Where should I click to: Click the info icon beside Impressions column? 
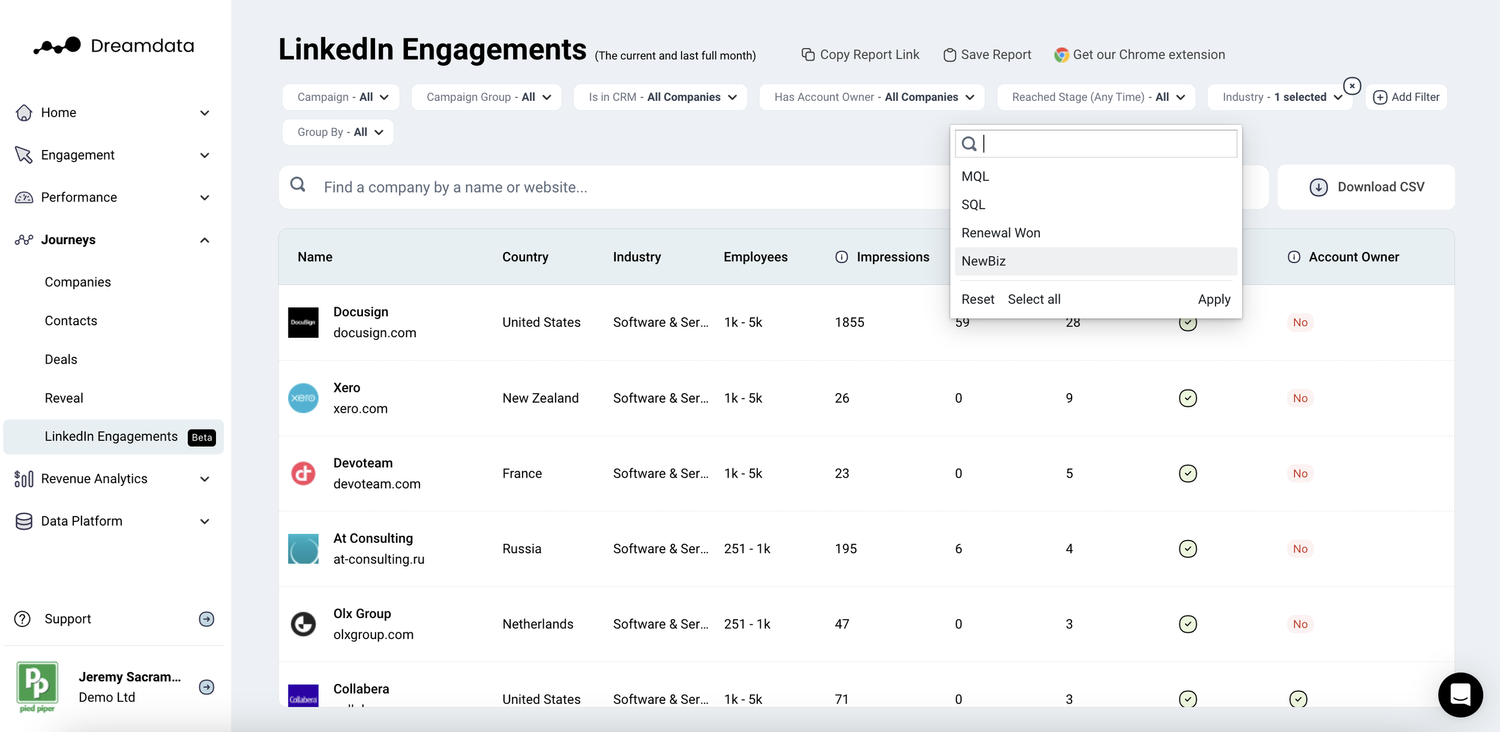tap(841, 256)
